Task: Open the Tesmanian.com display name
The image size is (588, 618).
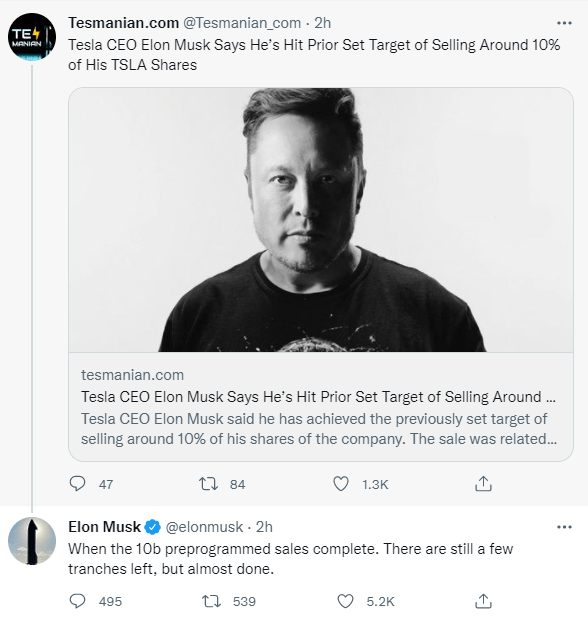Action: click(x=123, y=23)
